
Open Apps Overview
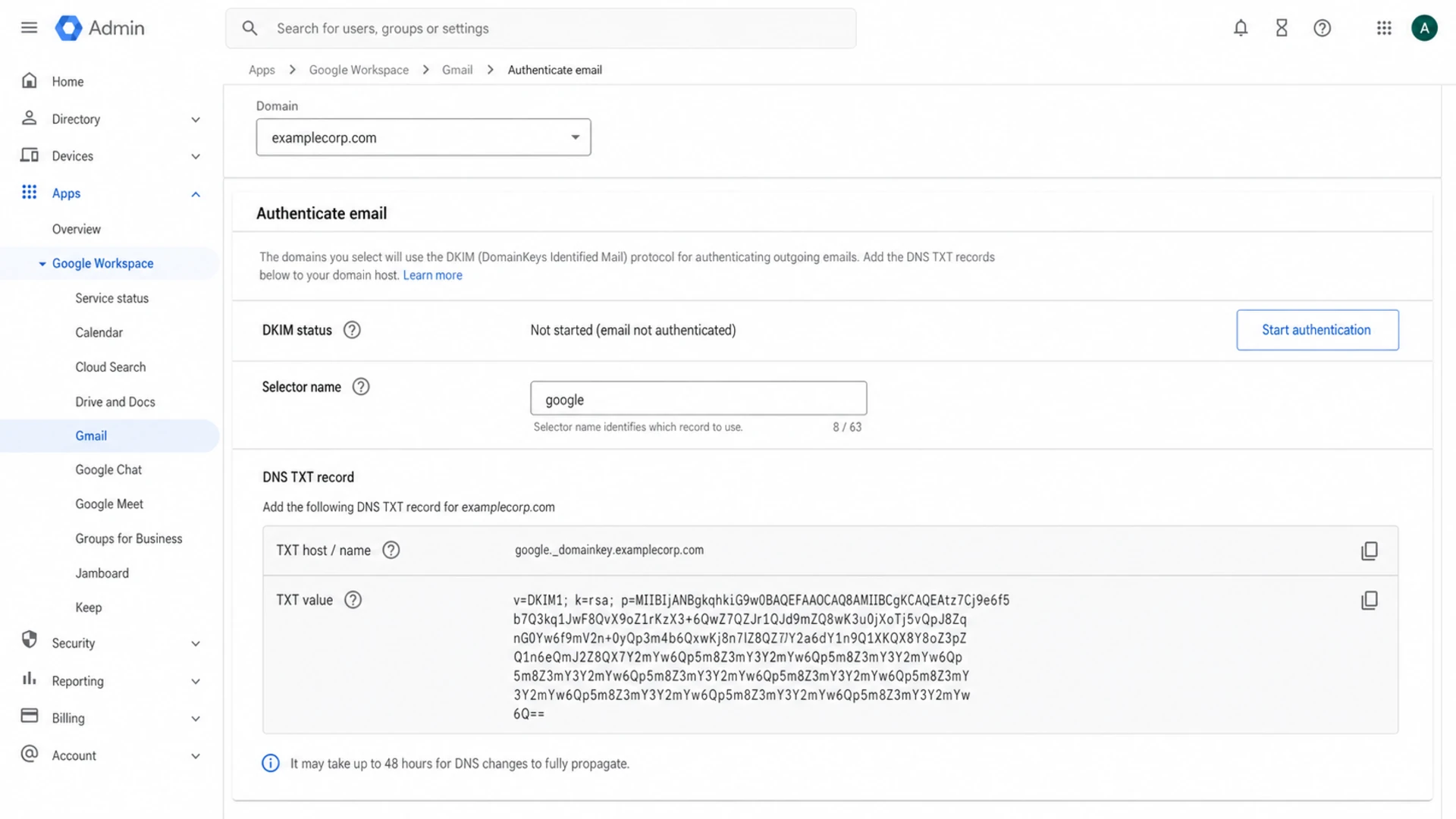[76, 229]
